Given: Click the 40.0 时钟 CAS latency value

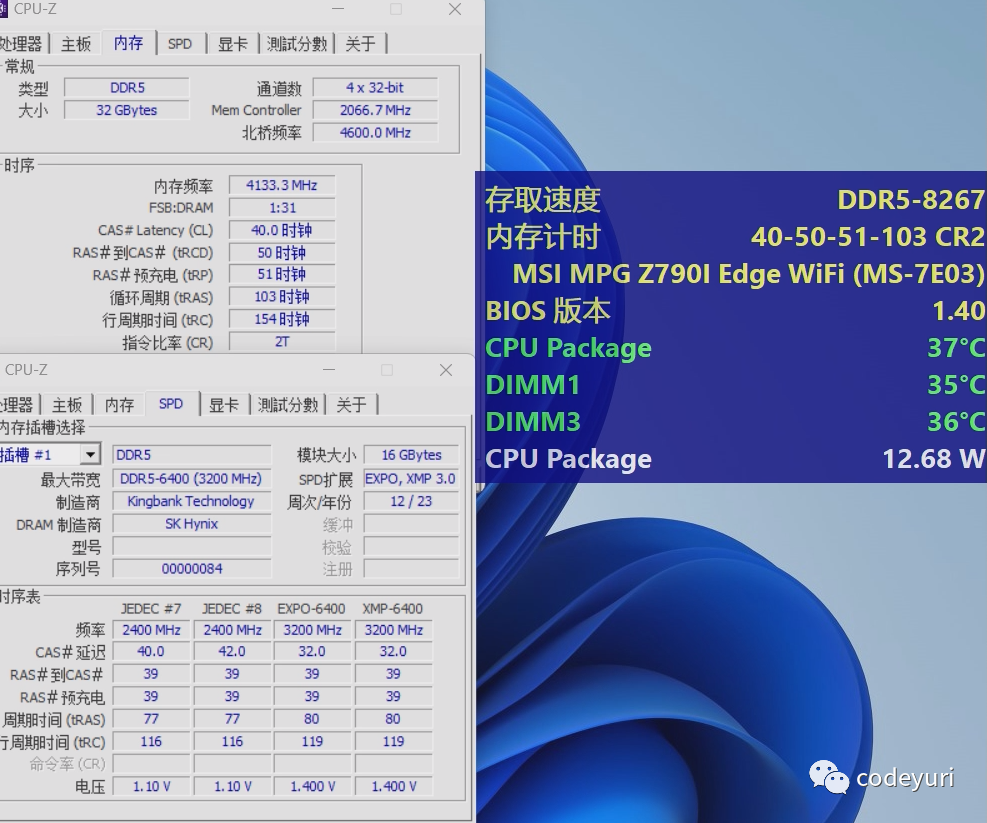Looking at the screenshot, I should point(282,230).
